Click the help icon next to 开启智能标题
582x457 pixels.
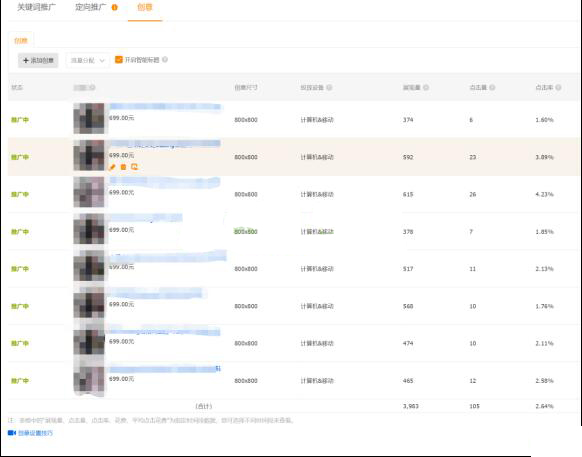[x=165, y=59]
